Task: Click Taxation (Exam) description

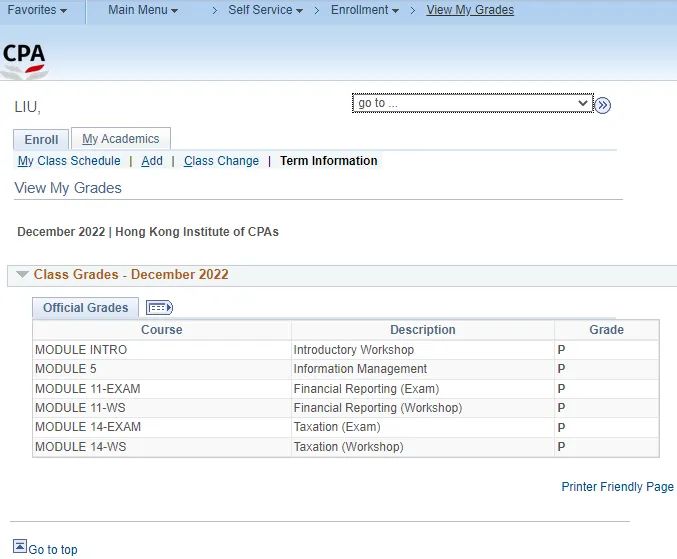Action: click(x=337, y=427)
